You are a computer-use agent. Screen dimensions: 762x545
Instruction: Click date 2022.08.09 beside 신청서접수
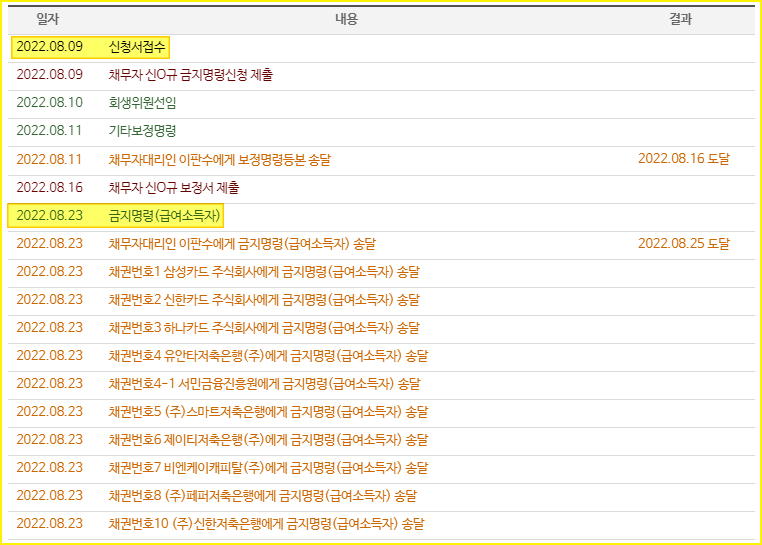click(50, 47)
